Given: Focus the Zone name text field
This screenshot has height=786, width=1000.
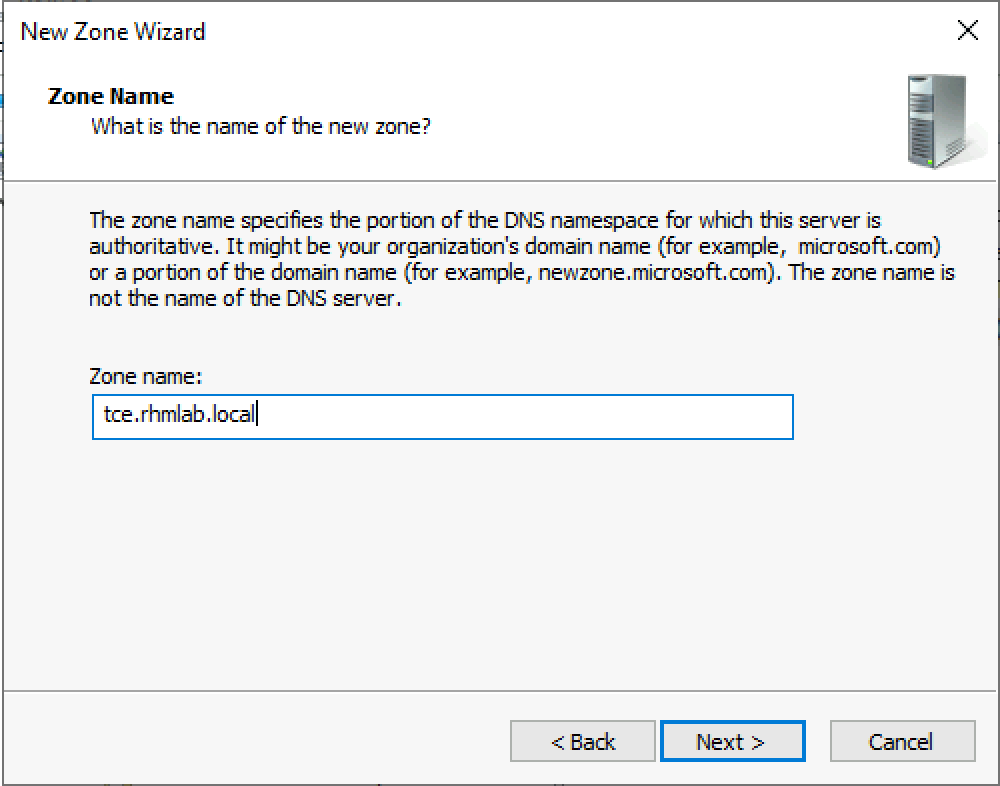Looking at the screenshot, I should (x=443, y=417).
